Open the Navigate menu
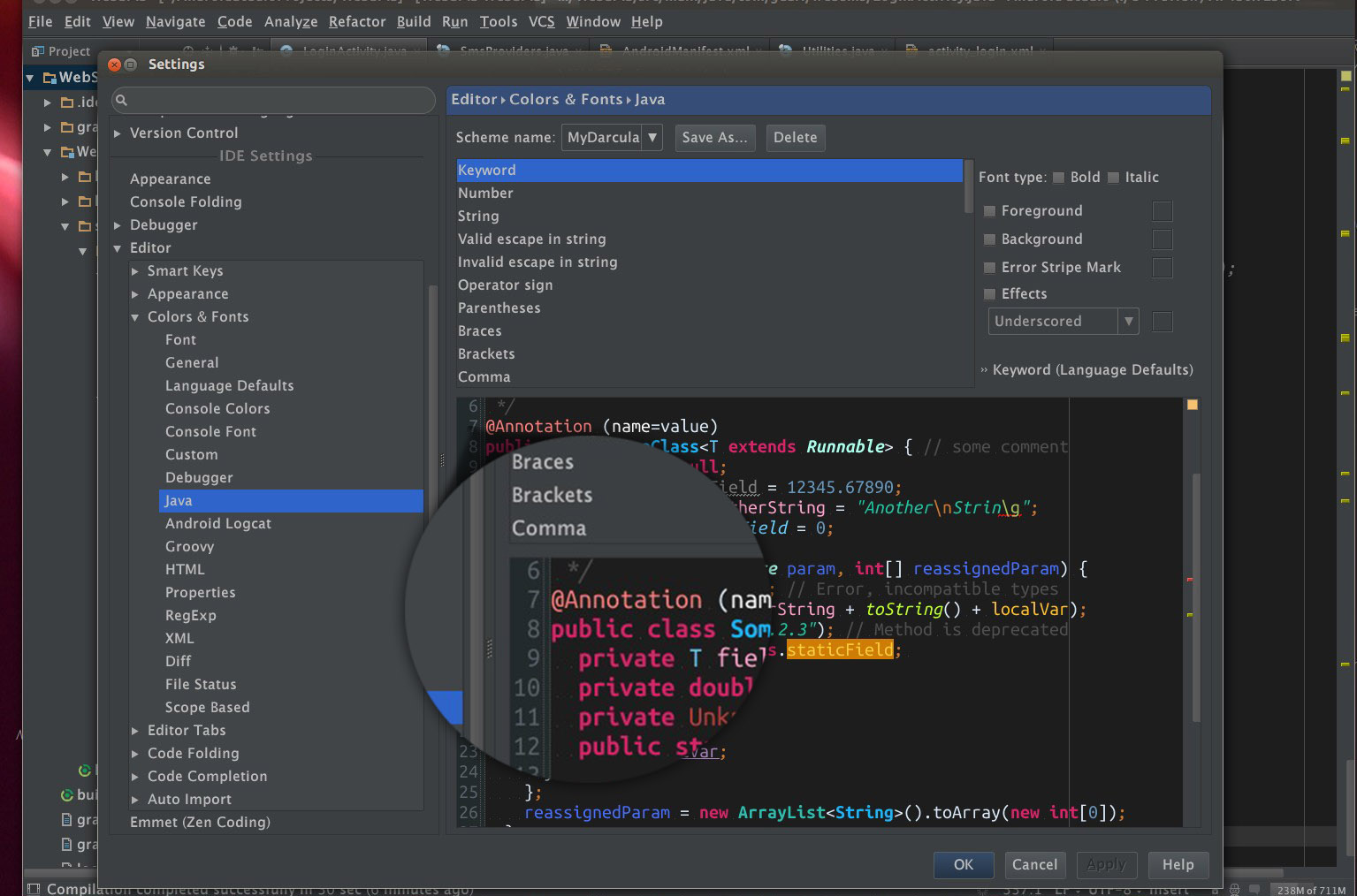 (175, 21)
